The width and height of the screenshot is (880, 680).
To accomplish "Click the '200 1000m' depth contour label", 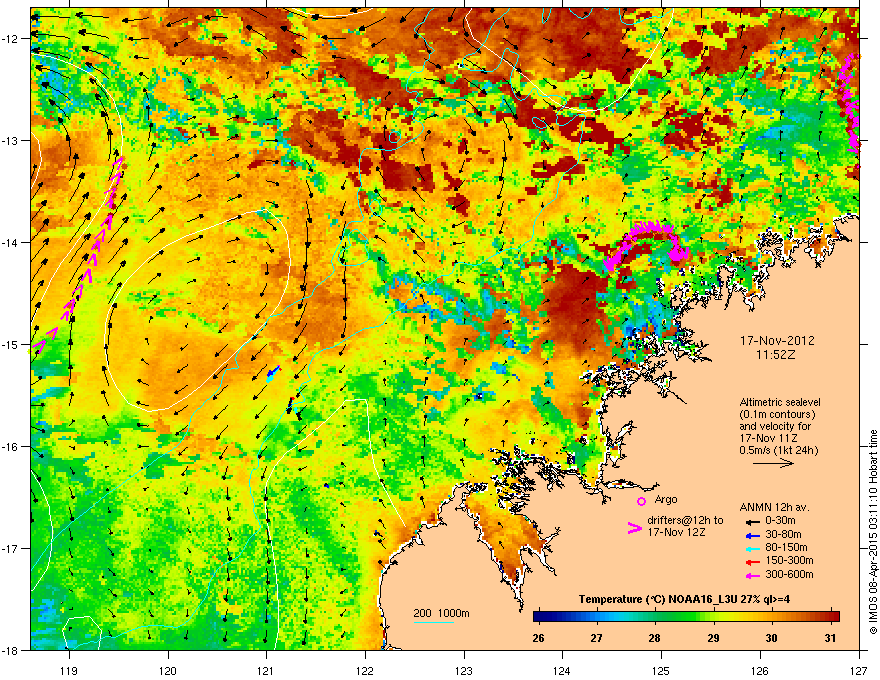I will pos(442,613).
